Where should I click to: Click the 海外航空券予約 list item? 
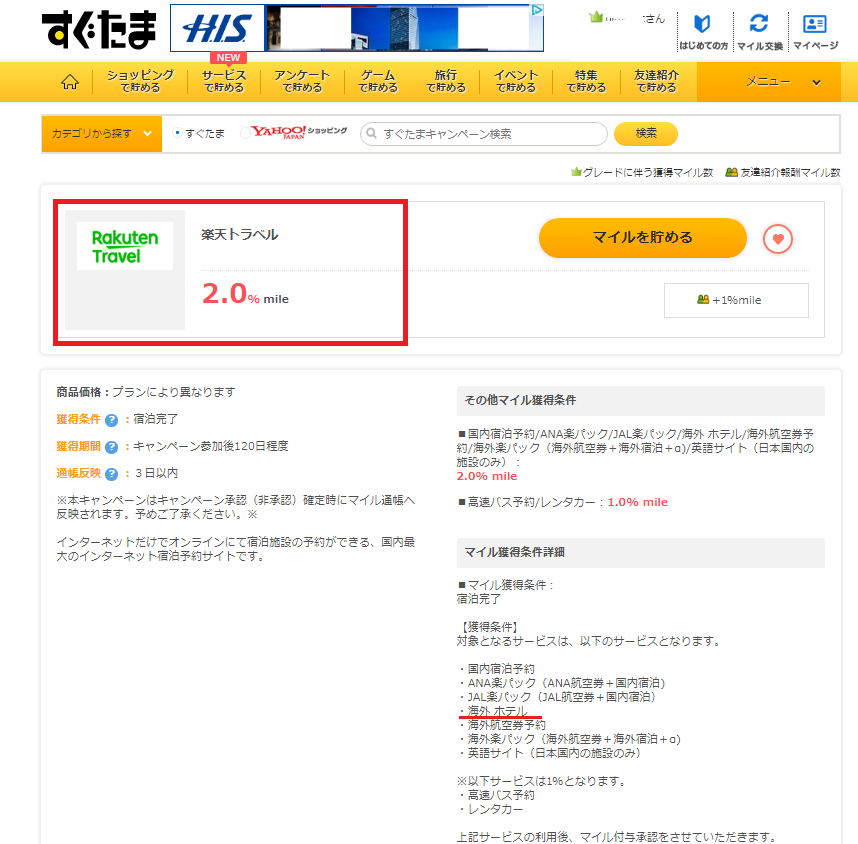click(506, 725)
